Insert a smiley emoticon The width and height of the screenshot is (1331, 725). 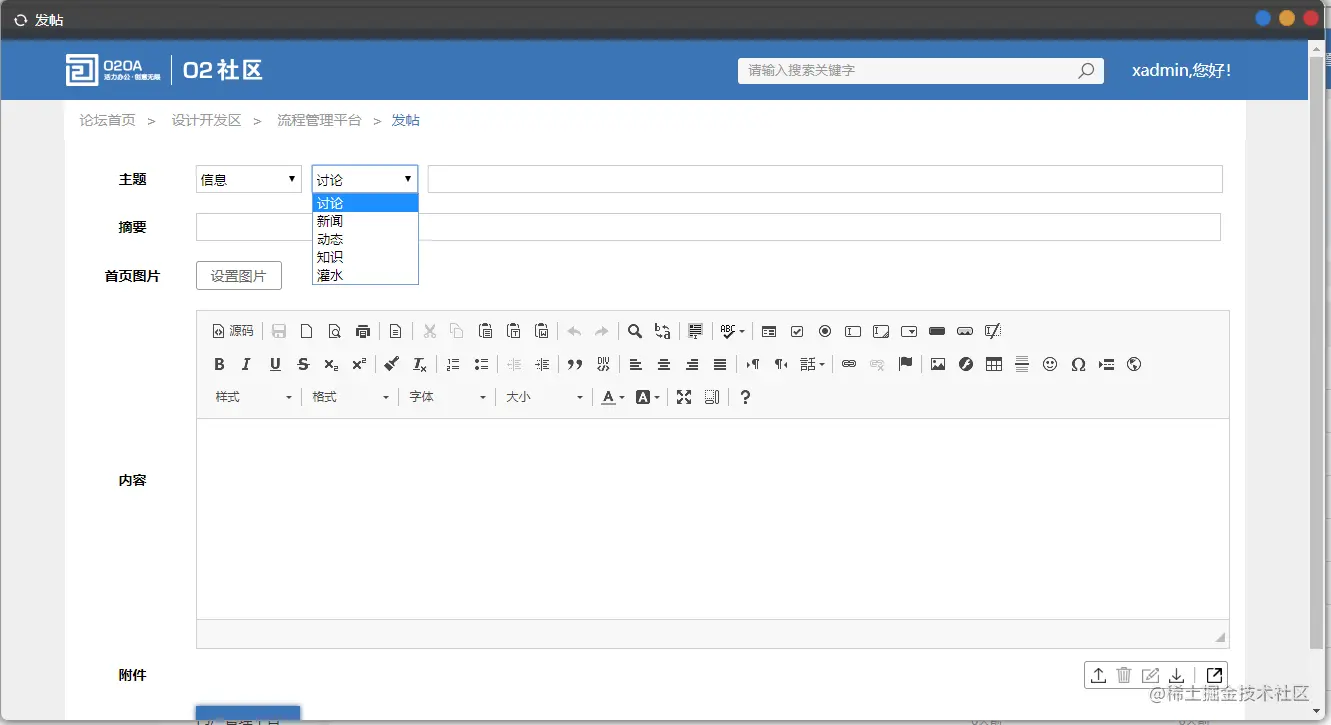coord(1050,364)
